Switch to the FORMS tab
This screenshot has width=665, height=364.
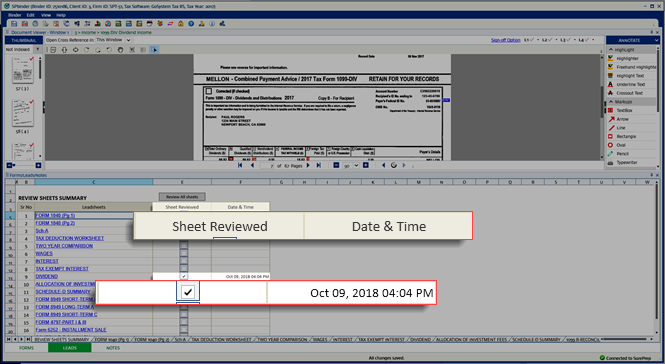coord(26,348)
